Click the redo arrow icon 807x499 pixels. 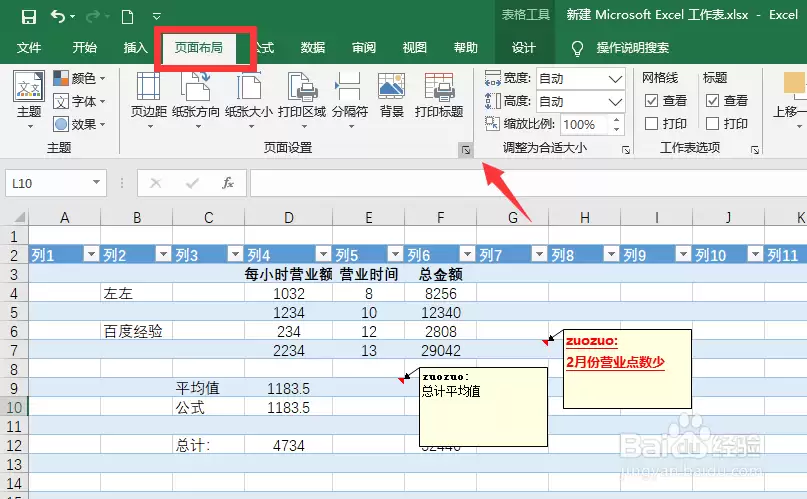pyautogui.click(x=93, y=17)
